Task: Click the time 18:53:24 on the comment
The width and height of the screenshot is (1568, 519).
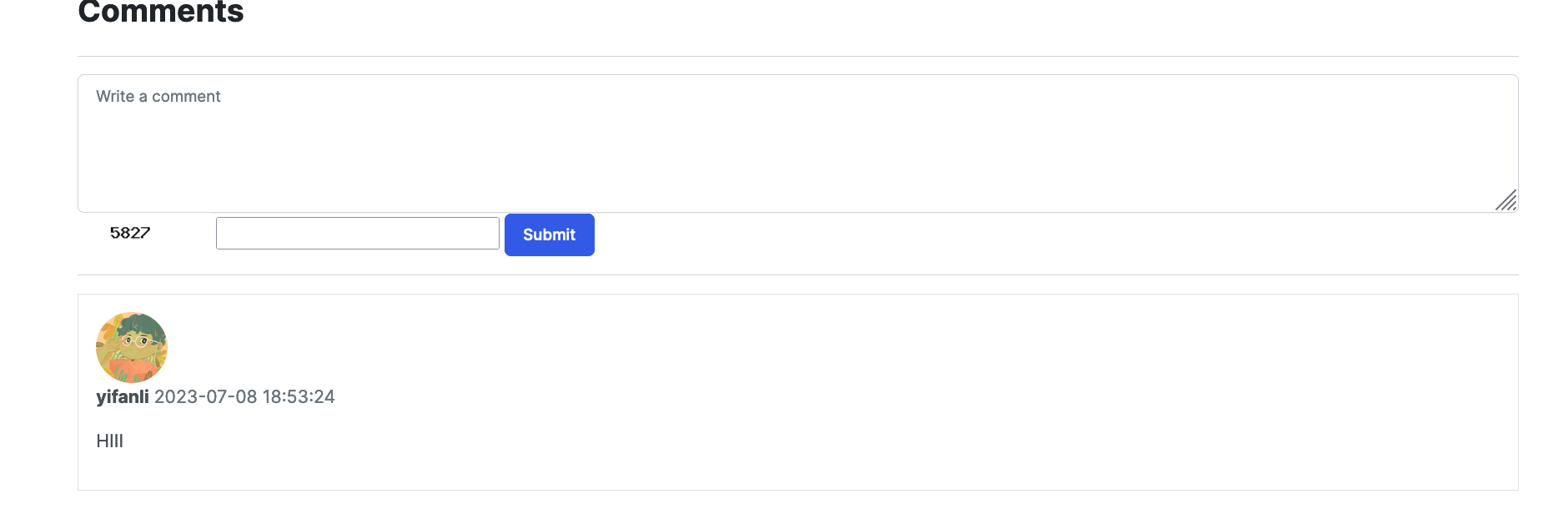Action: pos(299,397)
